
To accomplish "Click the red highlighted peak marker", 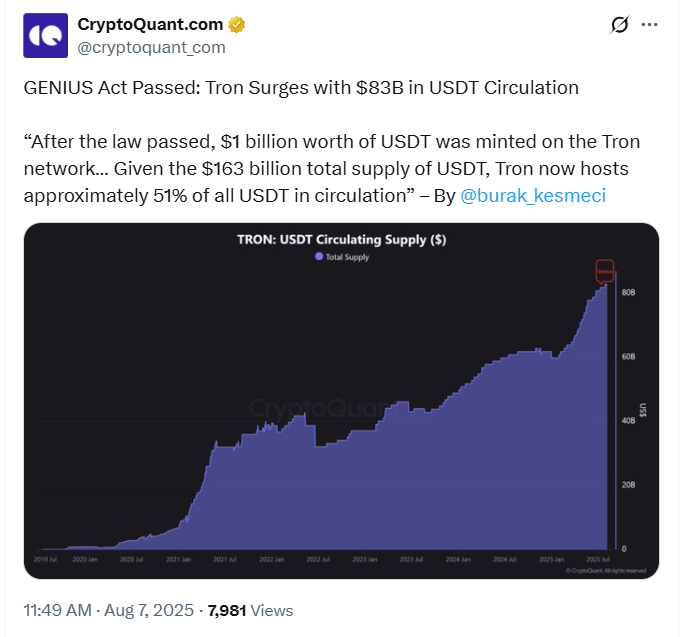I will pyautogui.click(x=605, y=270).
